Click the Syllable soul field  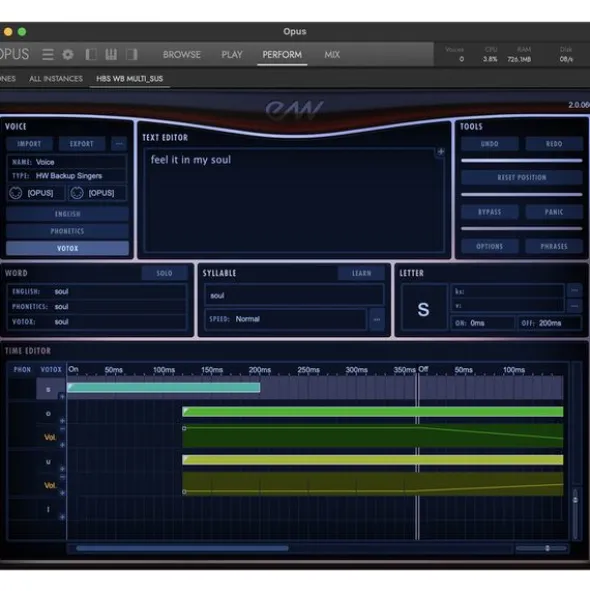tap(294, 296)
